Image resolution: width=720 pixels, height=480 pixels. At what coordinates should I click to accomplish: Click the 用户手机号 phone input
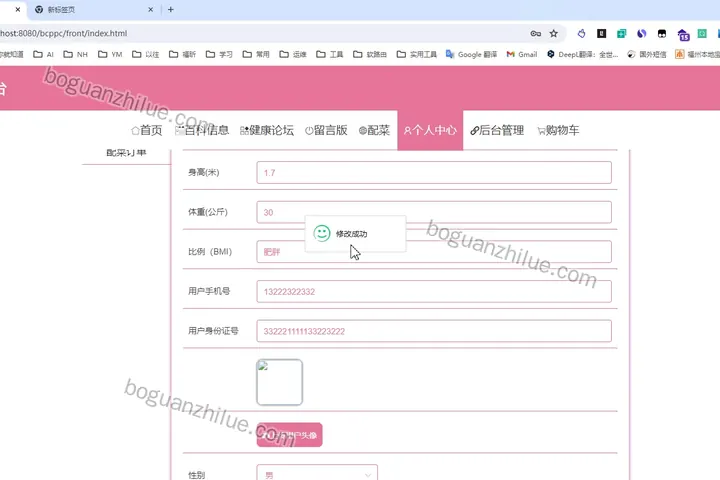coord(434,291)
